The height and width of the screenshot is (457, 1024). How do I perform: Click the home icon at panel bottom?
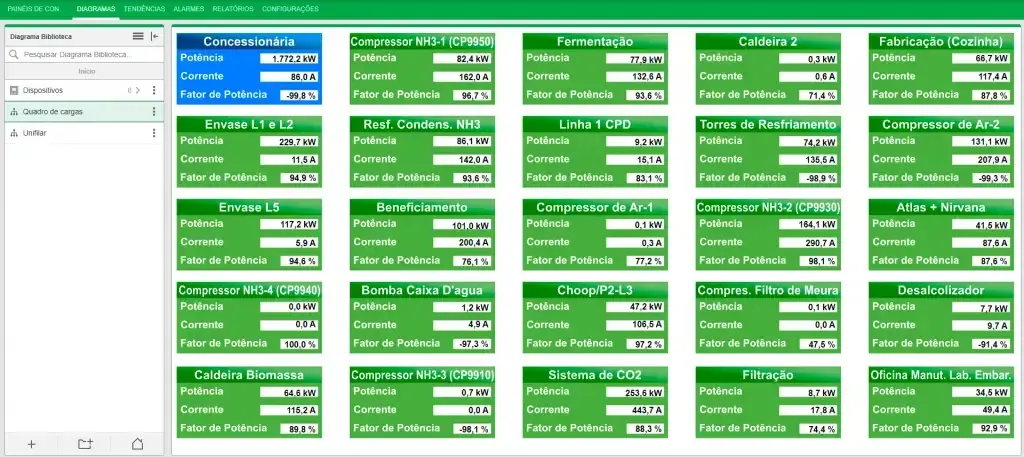pyautogui.click(x=137, y=444)
